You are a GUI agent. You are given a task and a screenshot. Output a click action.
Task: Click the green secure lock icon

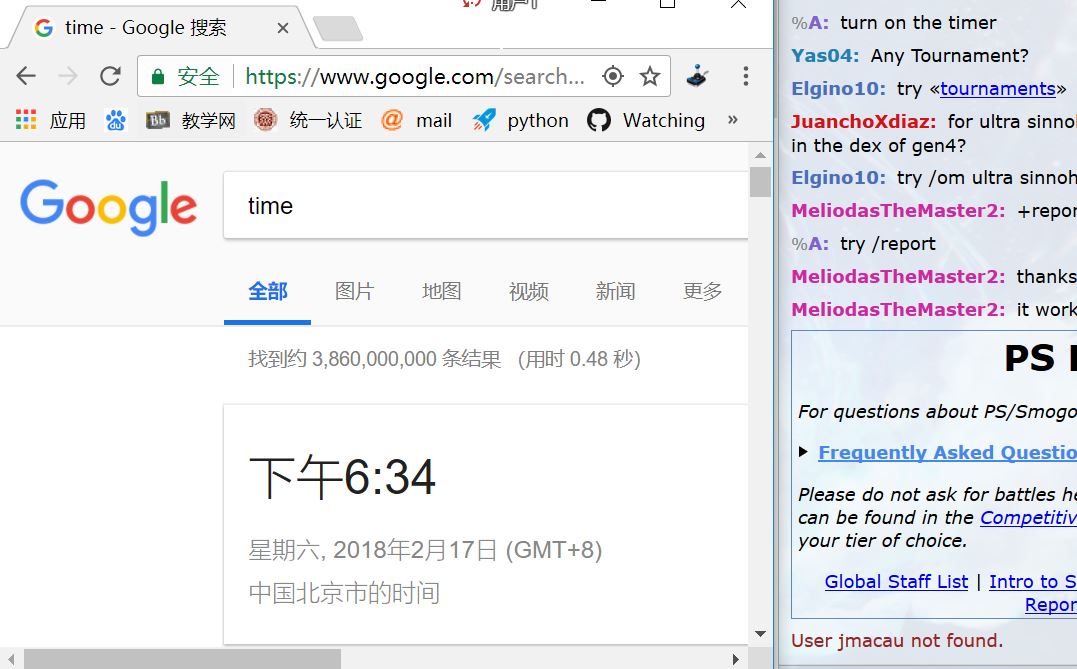[157, 77]
